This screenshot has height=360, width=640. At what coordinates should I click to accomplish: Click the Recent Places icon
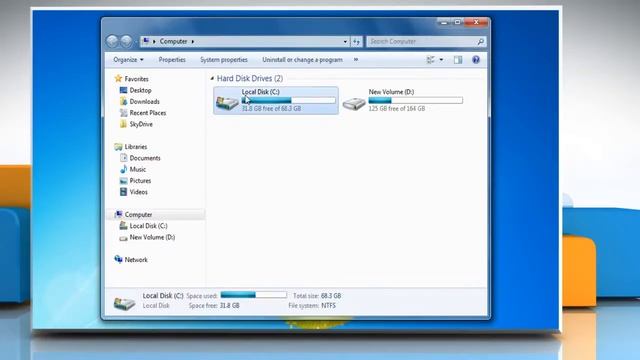click(123, 113)
